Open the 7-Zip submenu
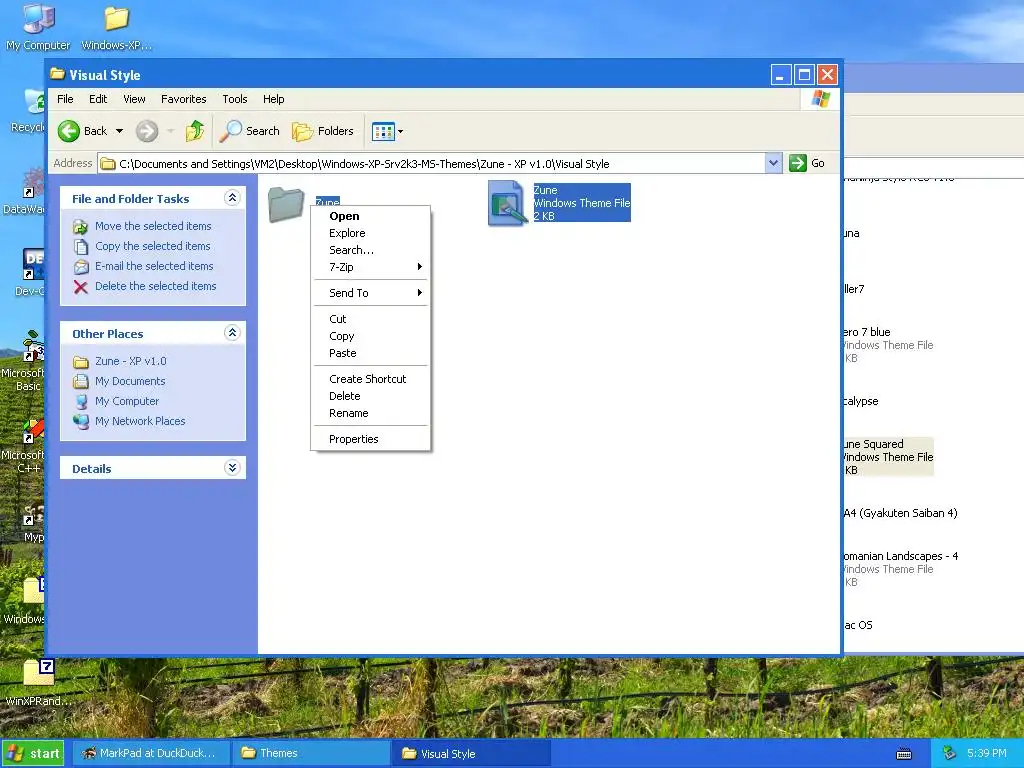The height and width of the screenshot is (768, 1024). click(x=370, y=267)
